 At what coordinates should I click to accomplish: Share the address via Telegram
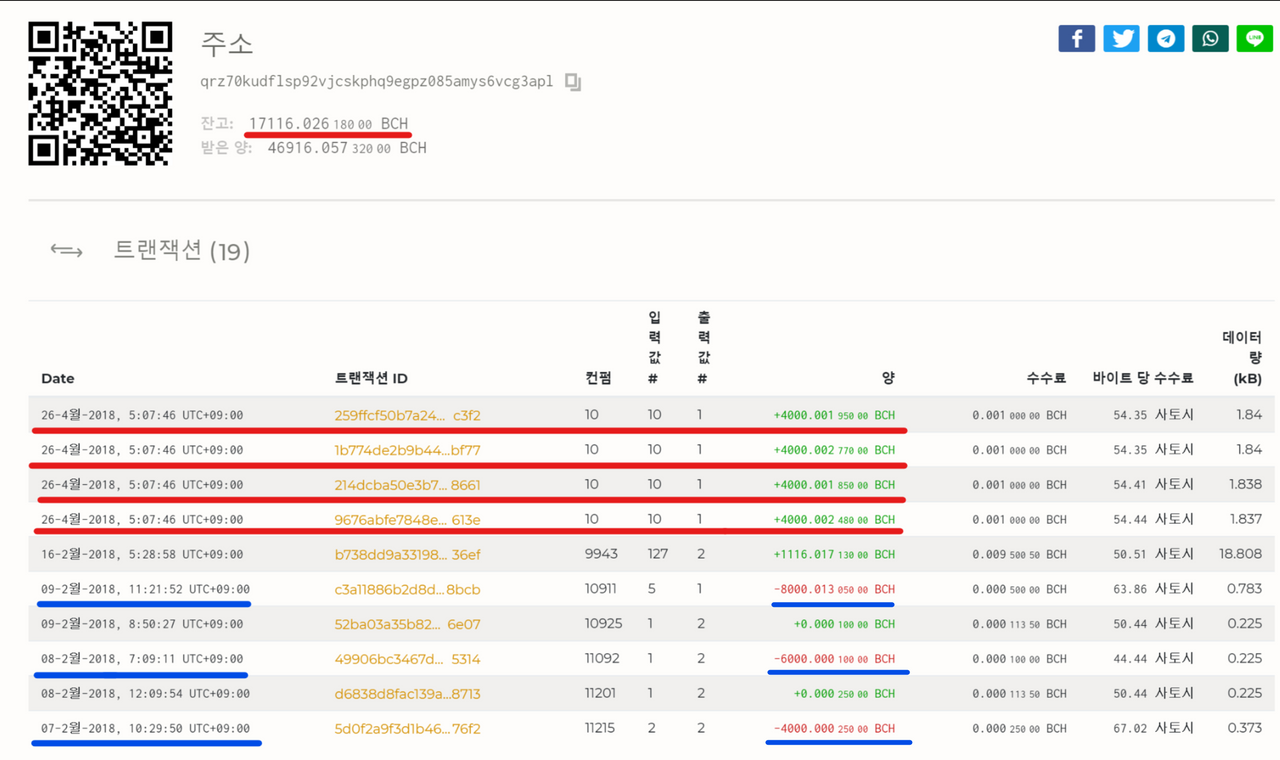point(1166,39)
